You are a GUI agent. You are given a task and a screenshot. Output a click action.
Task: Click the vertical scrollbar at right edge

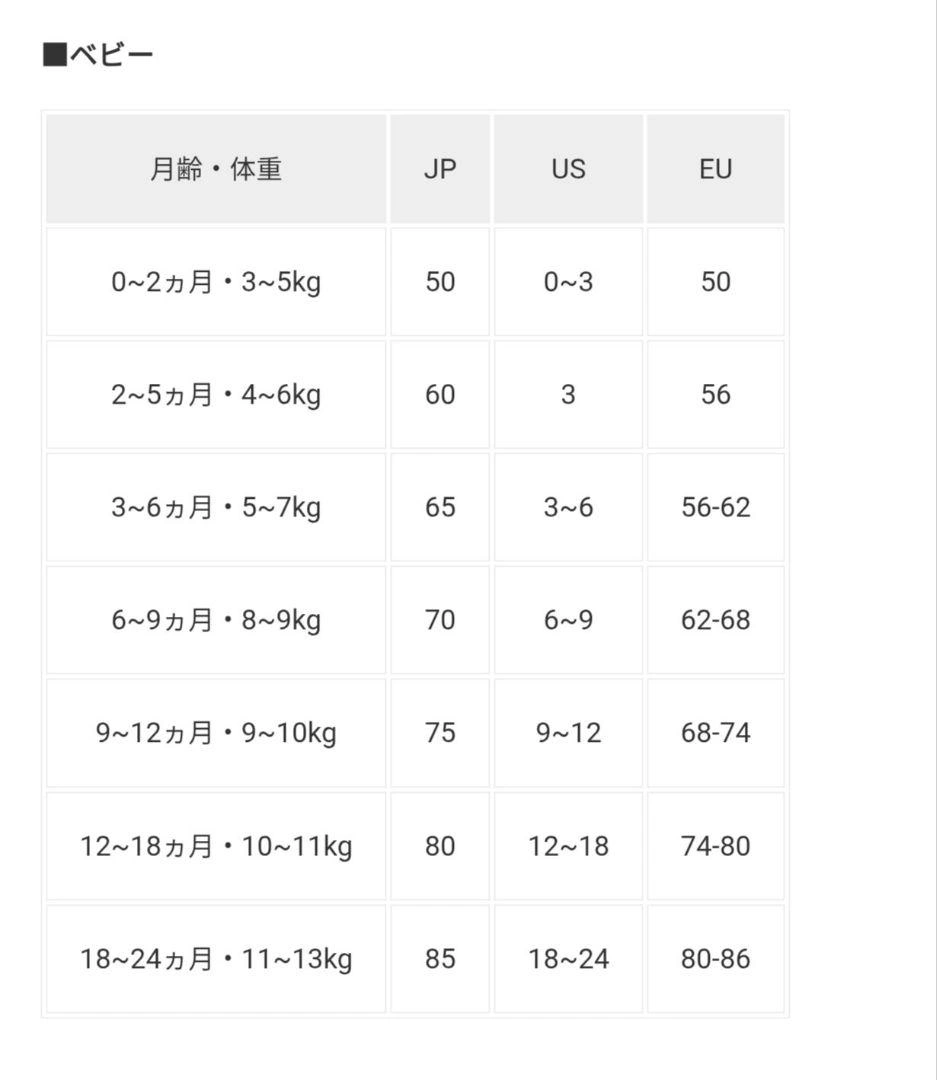(x=934, y=540)
